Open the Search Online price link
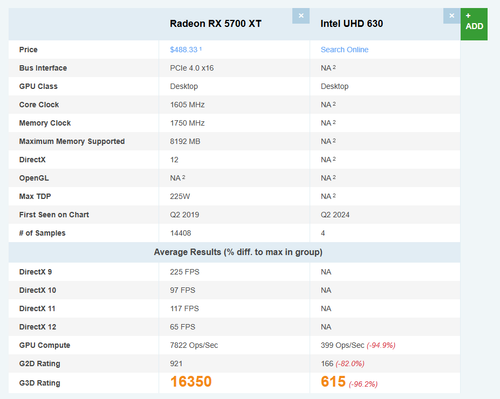Image resolution: width=500 pixels, height=399 pixels. [x=344, y=50]
